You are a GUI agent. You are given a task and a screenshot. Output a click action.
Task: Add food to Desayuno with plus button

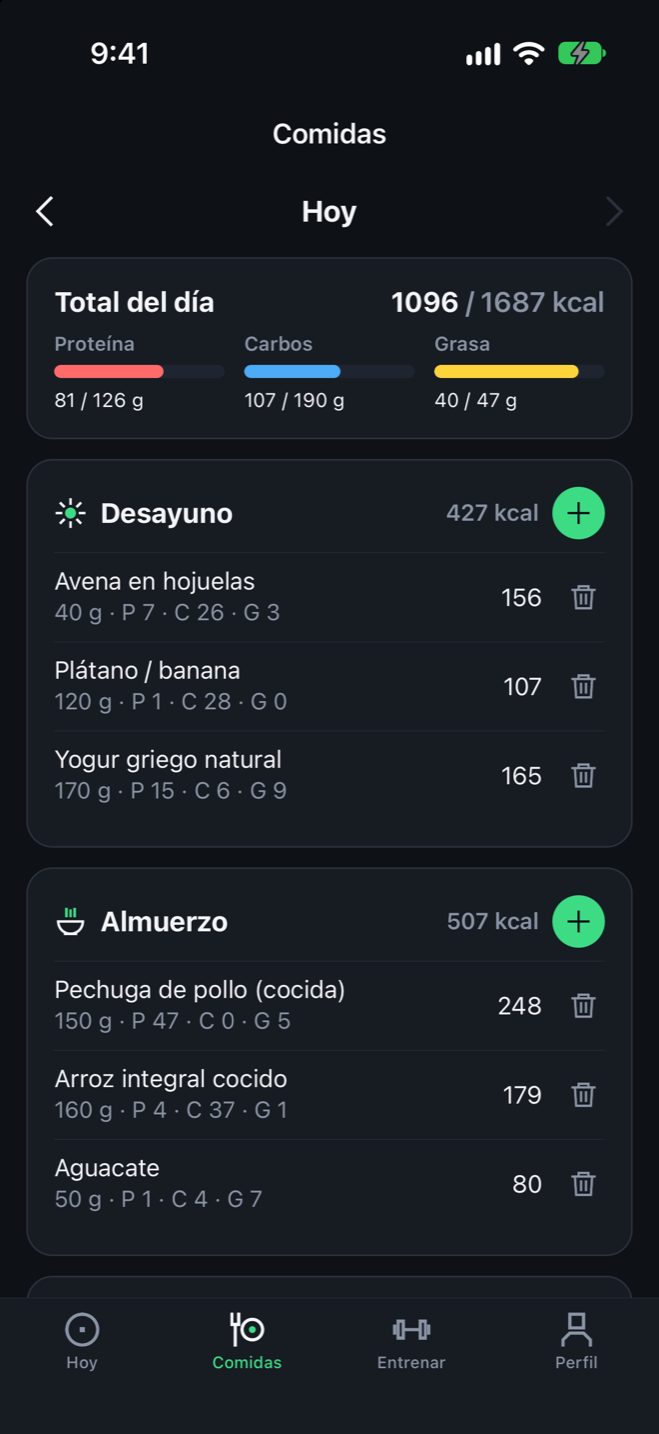(578, 513)
